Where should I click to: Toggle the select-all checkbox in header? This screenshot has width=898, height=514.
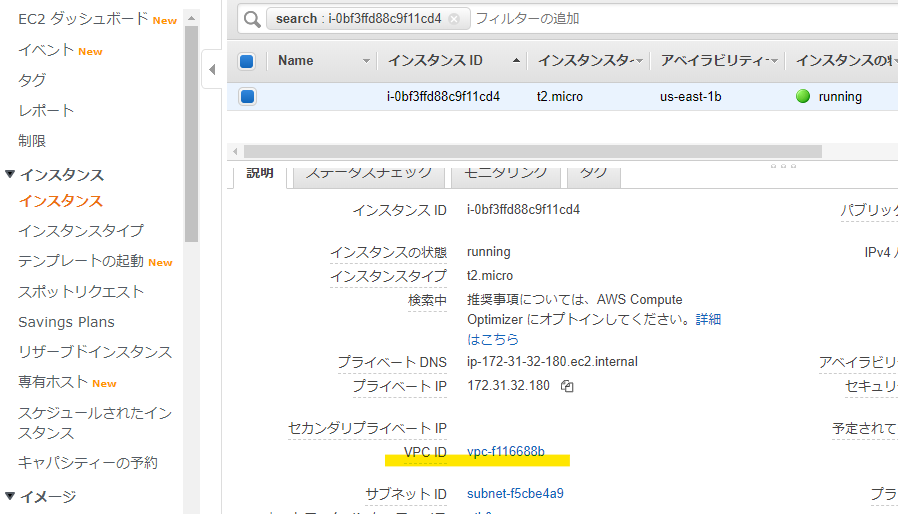(x=247, y=61)
